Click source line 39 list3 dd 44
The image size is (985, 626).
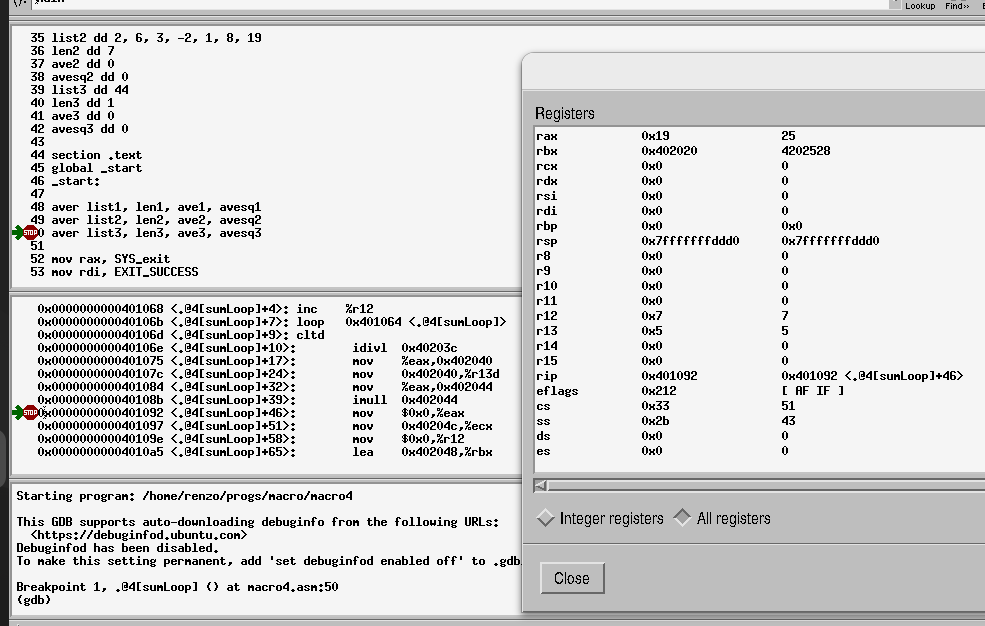pos(80,90)
